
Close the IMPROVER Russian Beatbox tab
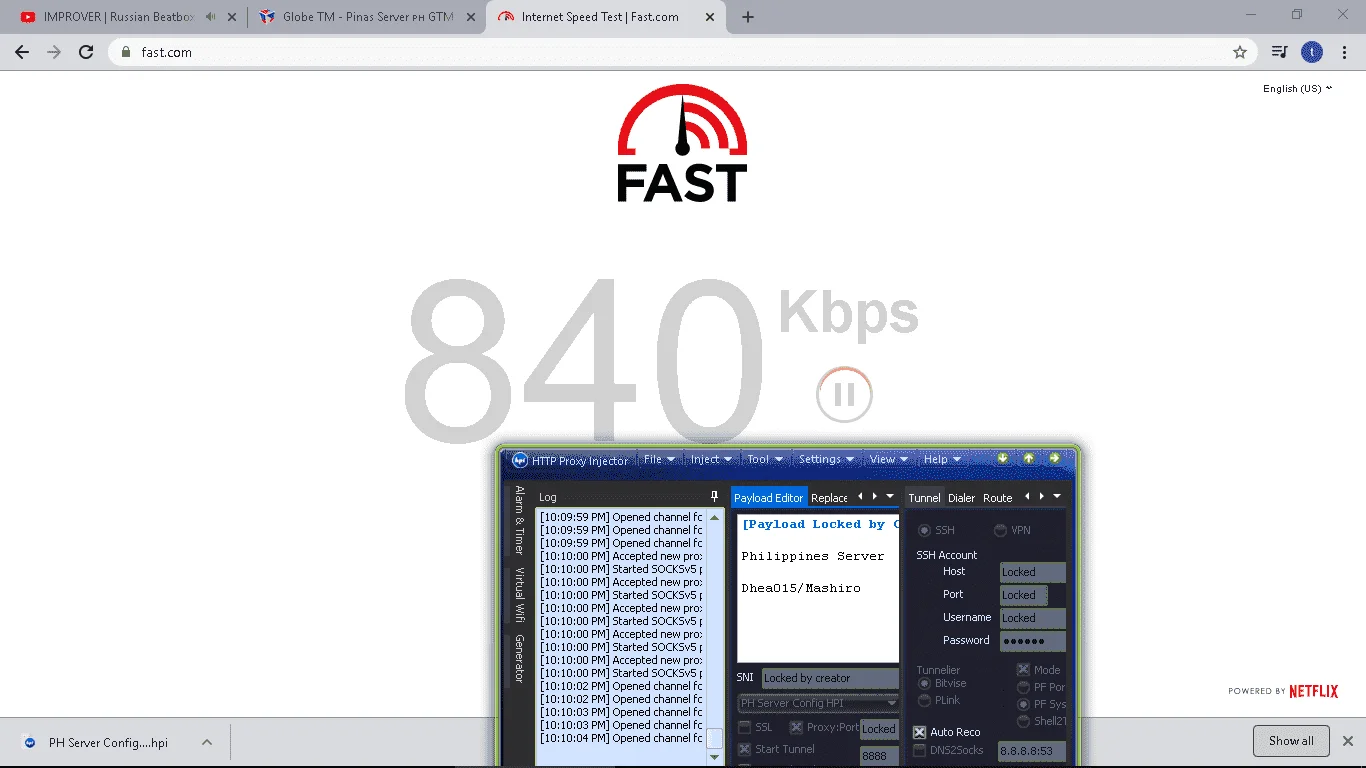click(x=234, y=17)
